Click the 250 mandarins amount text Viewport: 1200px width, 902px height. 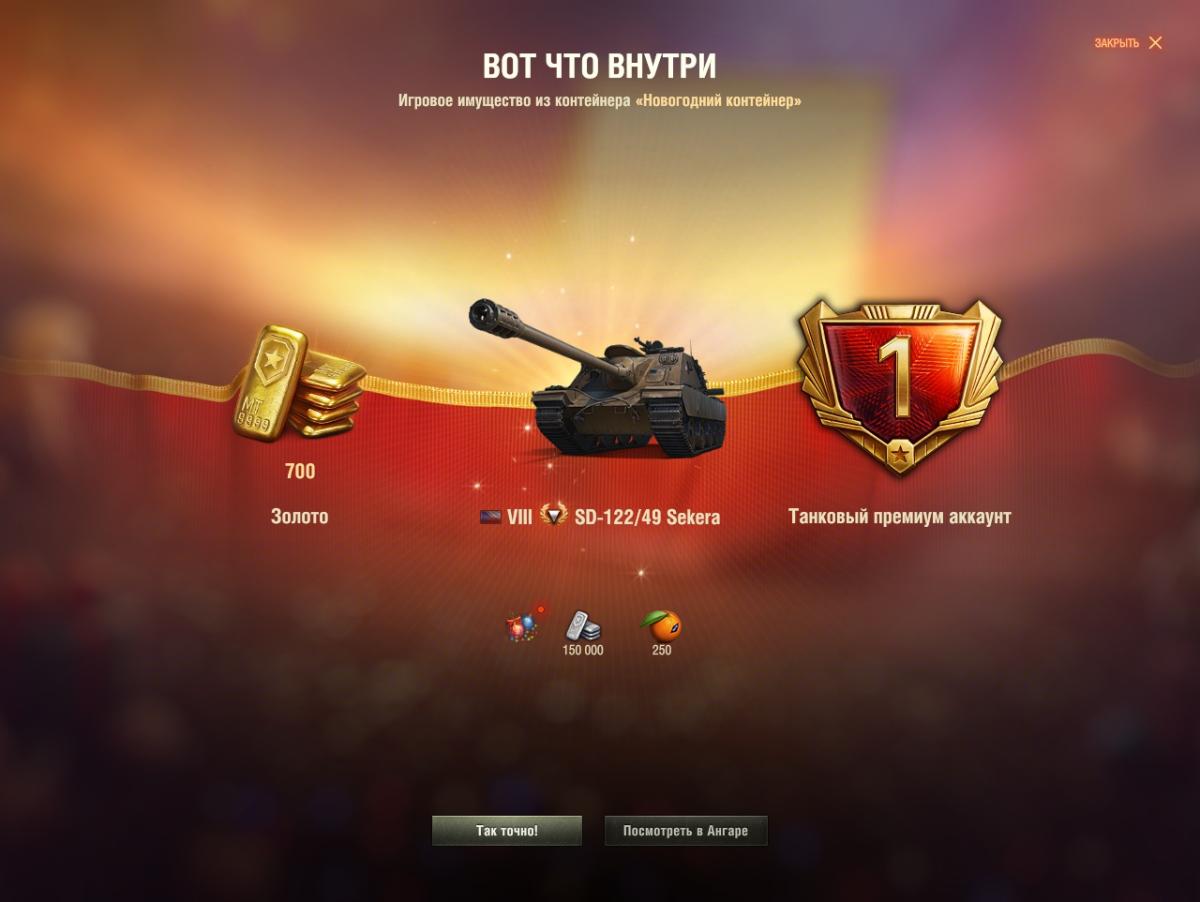pyautogui.click(x=661, y=650)
